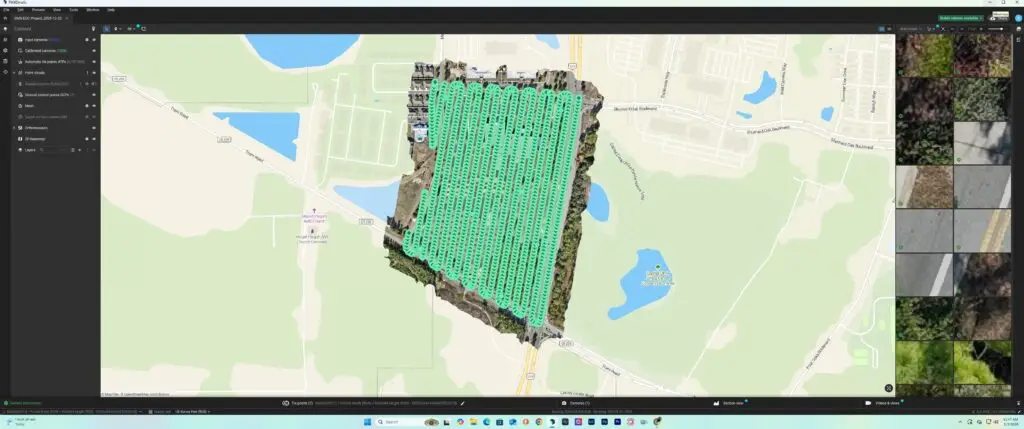Open the image panel sort dropdown
The image size is (1024, 429).
coord(909,29)
